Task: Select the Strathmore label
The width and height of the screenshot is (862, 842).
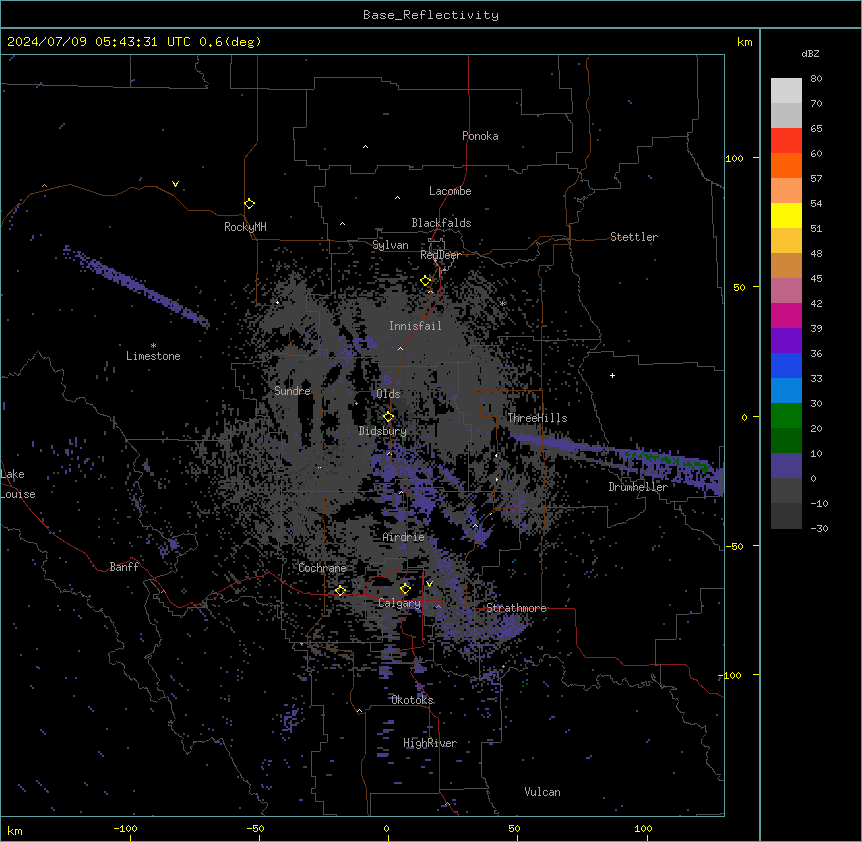Action: click(x=516, y=608)
